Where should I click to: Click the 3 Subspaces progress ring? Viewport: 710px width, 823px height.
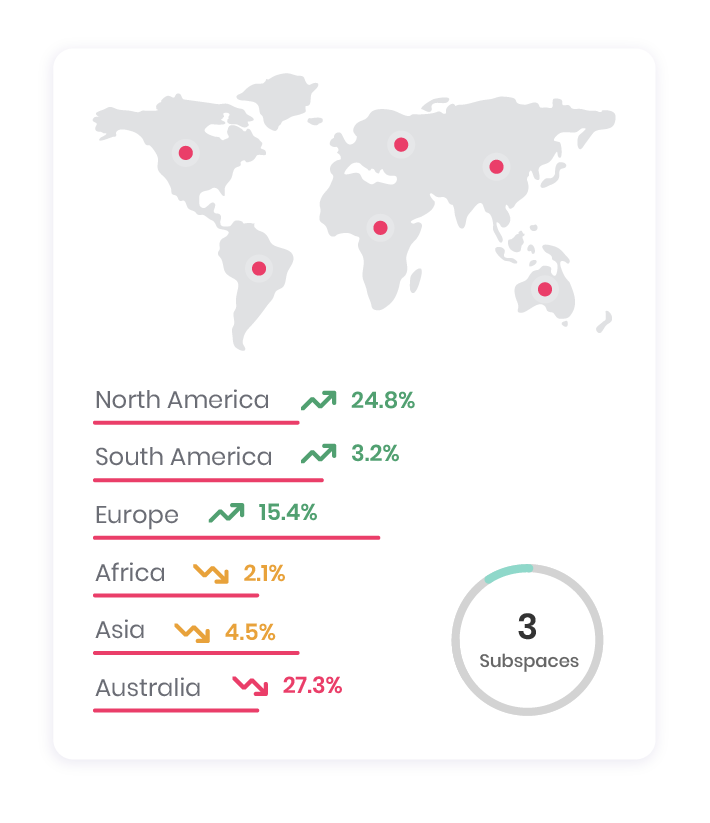tap(527, 640)
